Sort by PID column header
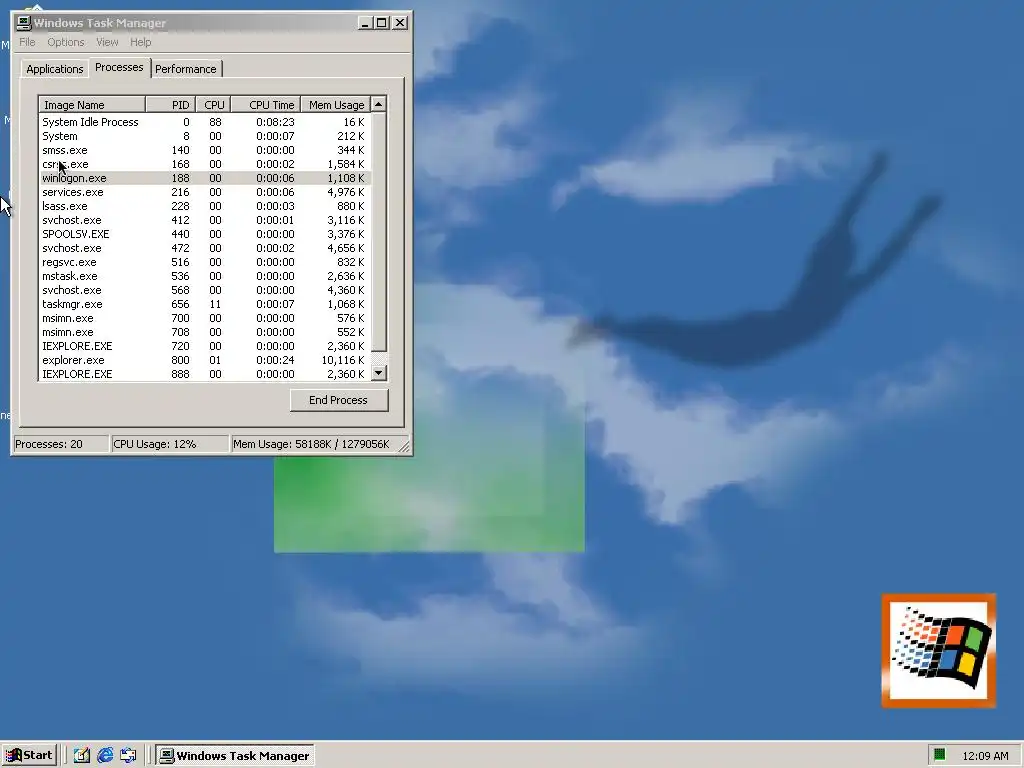The width and height of the screenshot is (1024, 768). (x=170, y=104)
